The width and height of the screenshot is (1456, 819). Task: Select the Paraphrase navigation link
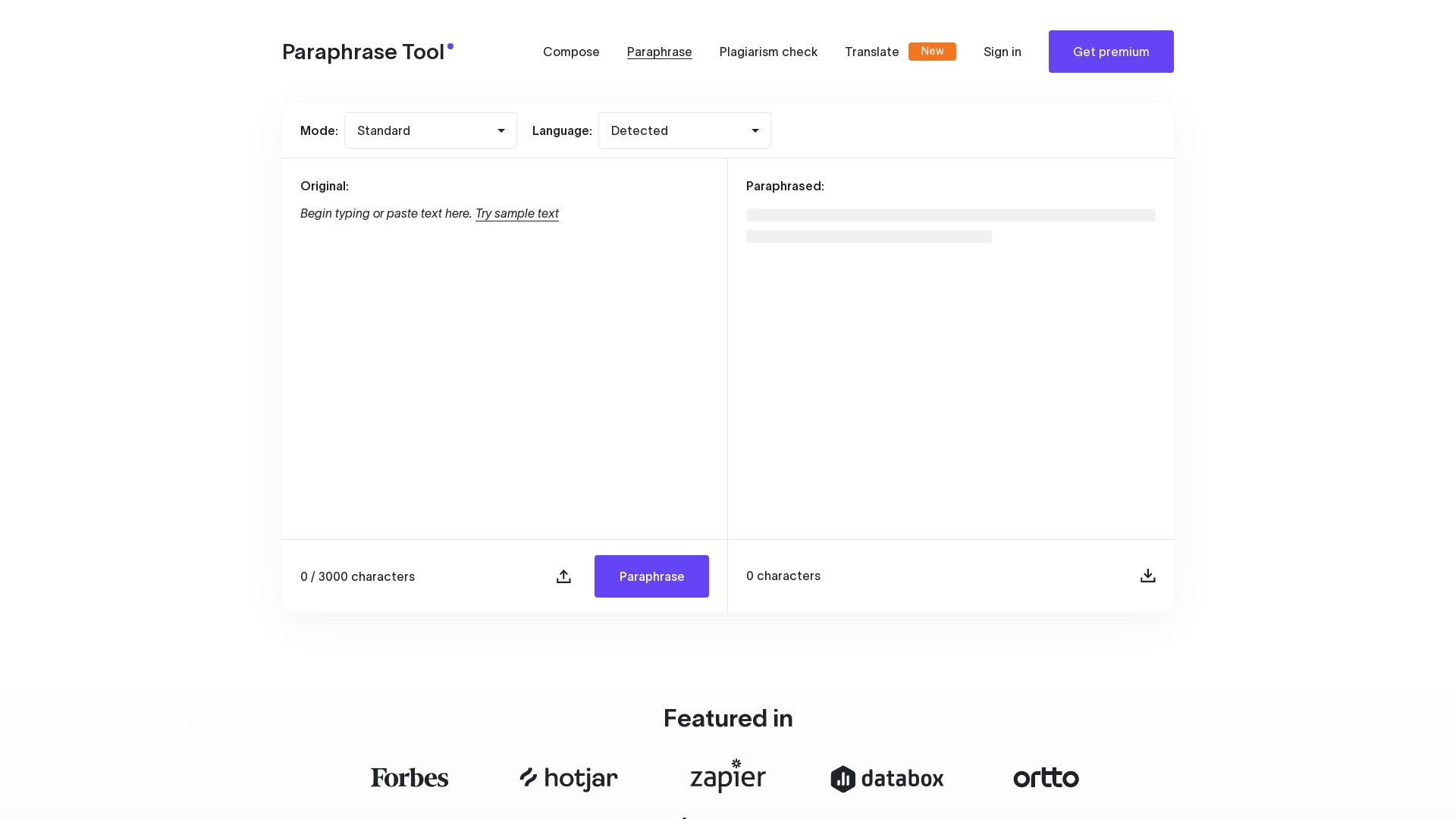(659, 52)
